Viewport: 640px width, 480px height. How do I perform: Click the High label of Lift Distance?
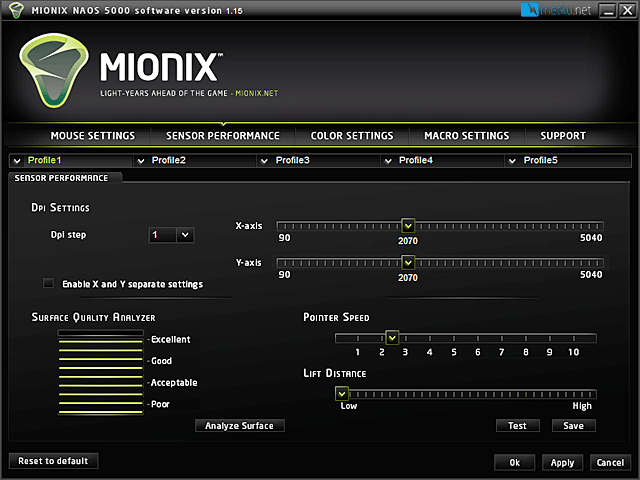[x=582, y=406]
